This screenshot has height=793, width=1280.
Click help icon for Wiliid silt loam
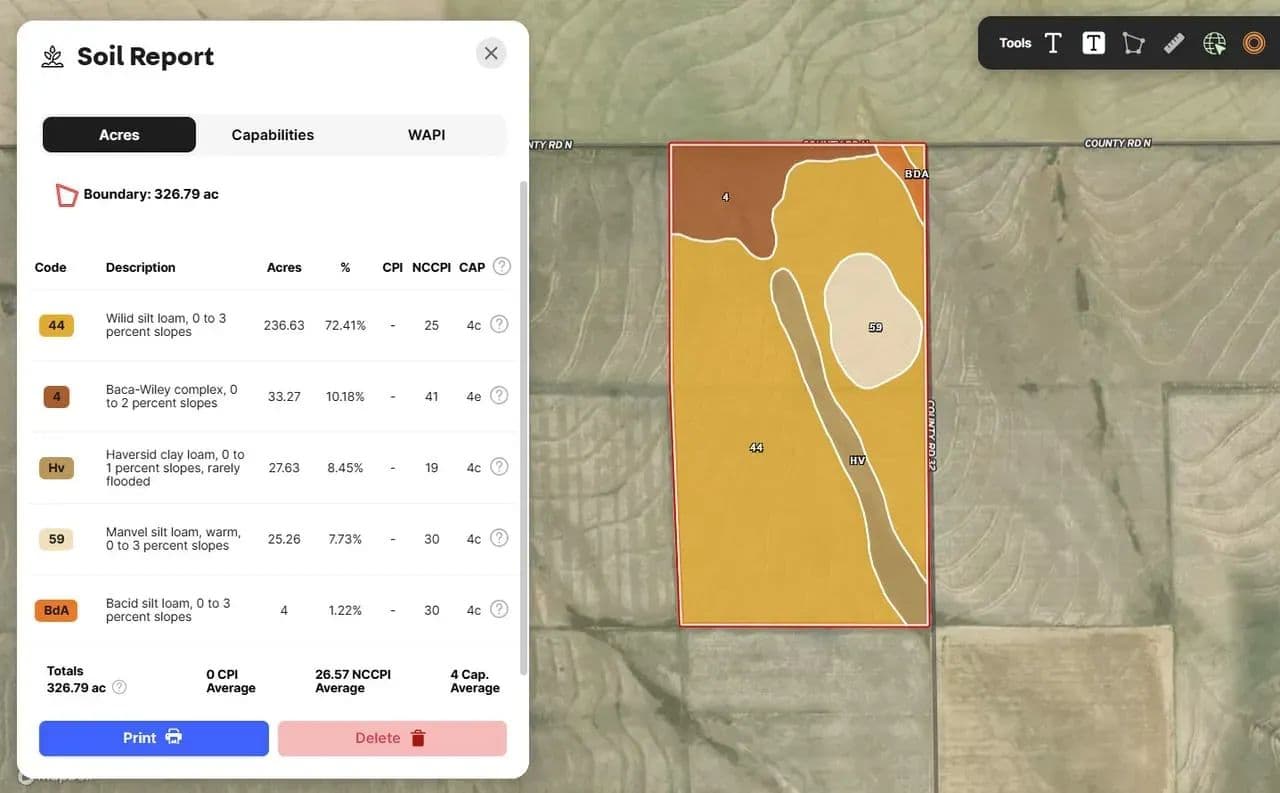click(499, 324)
